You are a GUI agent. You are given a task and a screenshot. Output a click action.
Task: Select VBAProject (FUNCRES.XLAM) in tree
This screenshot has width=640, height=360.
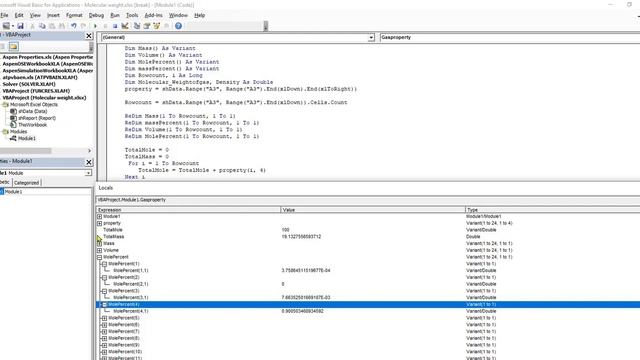[x=36, y=91]
